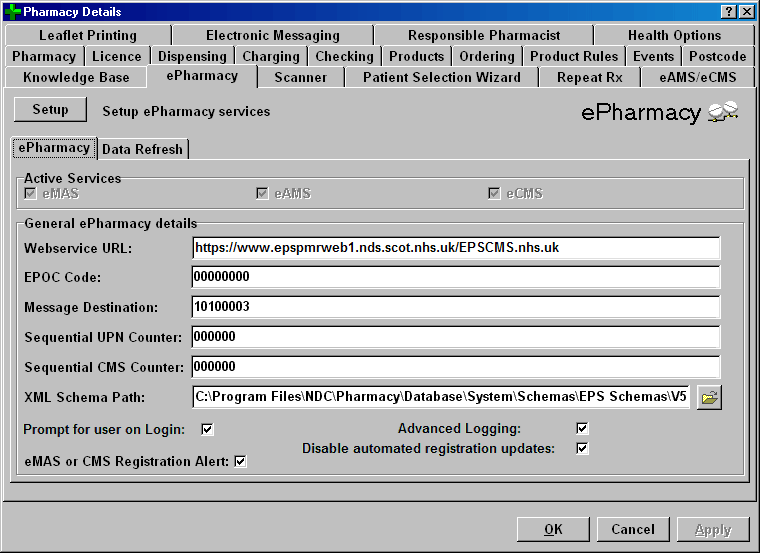Toggle Prompt for user on Login checkbox
The height and width of the screenshot is (553, 760).
[208, 430]
